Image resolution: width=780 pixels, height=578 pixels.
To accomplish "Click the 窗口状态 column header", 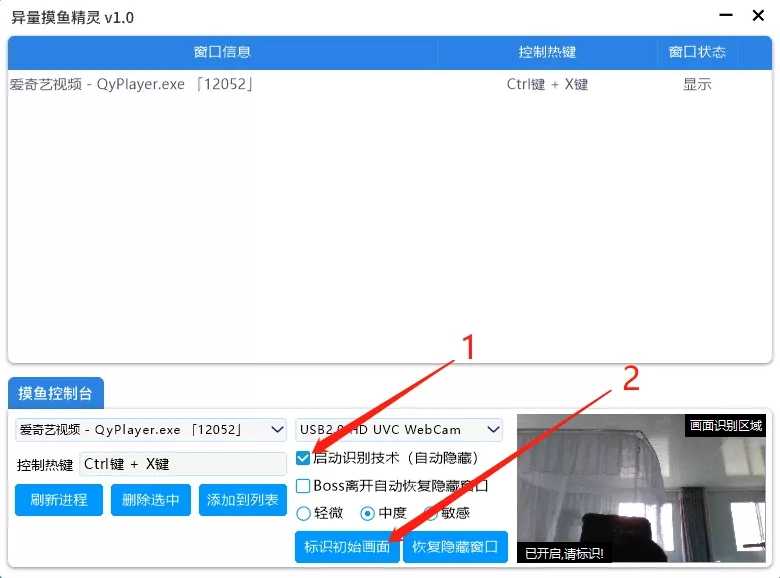I will pyautogui.click(x=697, y=52).
